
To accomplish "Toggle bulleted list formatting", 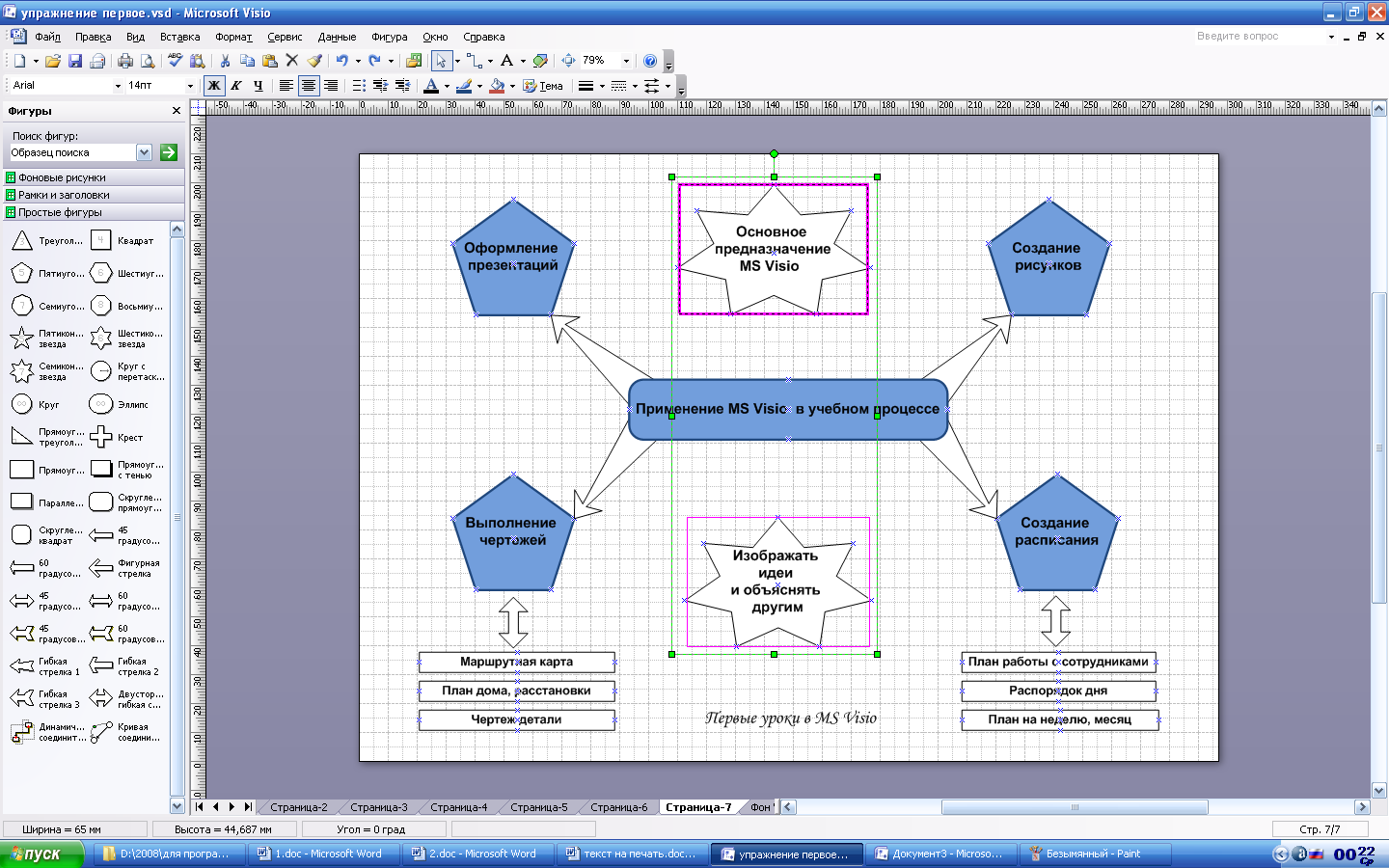I will [359, 86].
